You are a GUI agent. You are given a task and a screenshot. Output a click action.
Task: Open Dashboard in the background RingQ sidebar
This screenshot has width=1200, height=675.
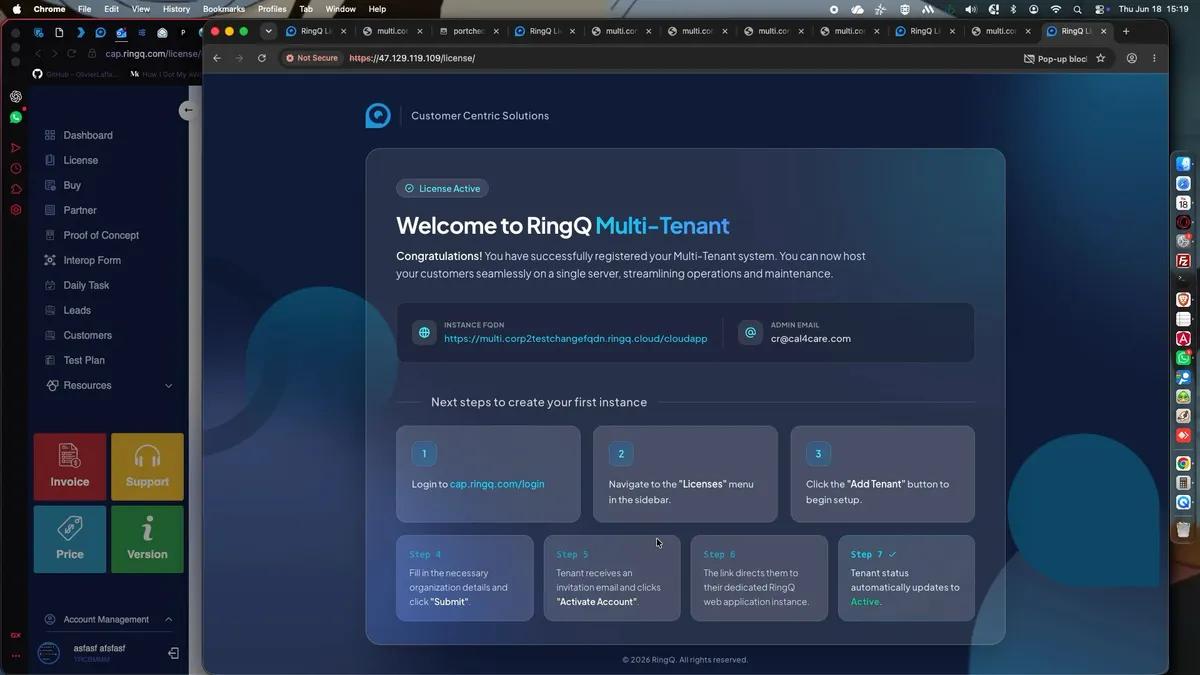coord(79,135)
